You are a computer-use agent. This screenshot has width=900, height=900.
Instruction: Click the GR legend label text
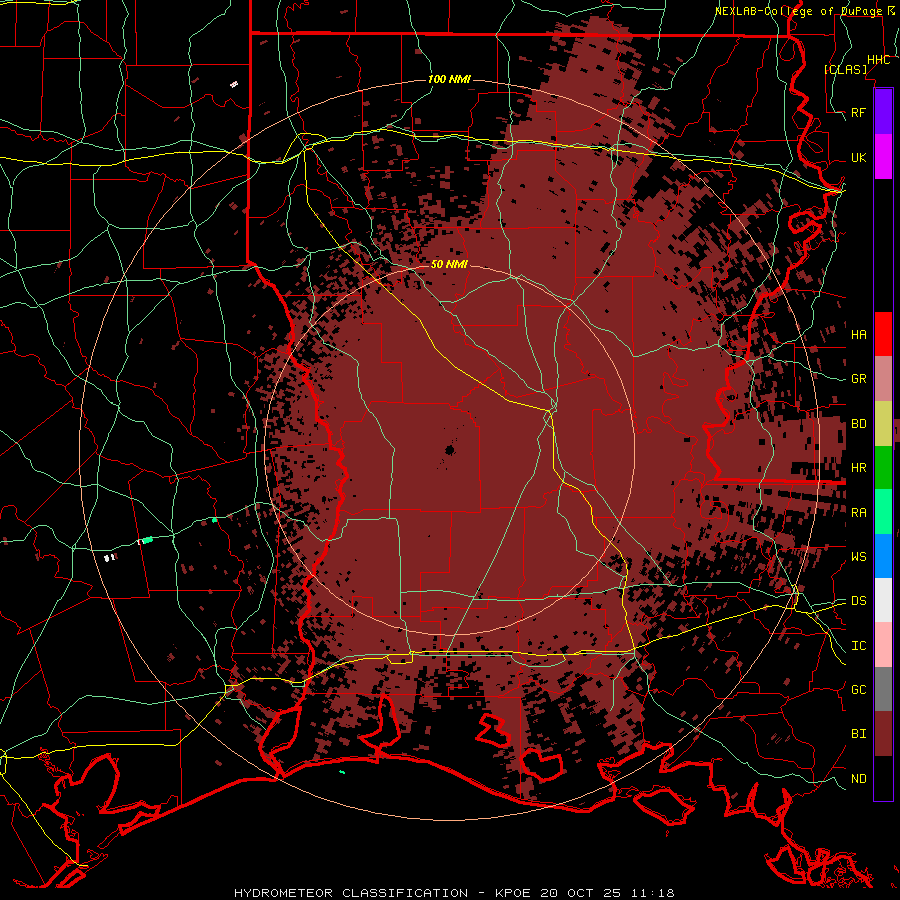coord(859,379)
